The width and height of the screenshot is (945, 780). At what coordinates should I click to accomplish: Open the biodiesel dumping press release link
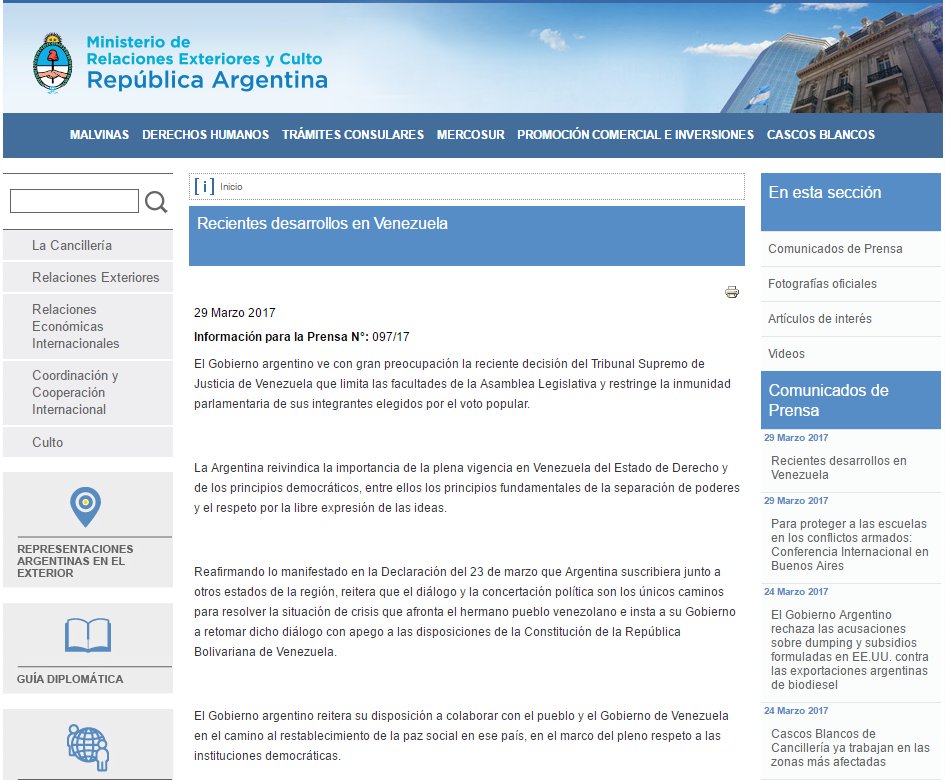(849, 650)
